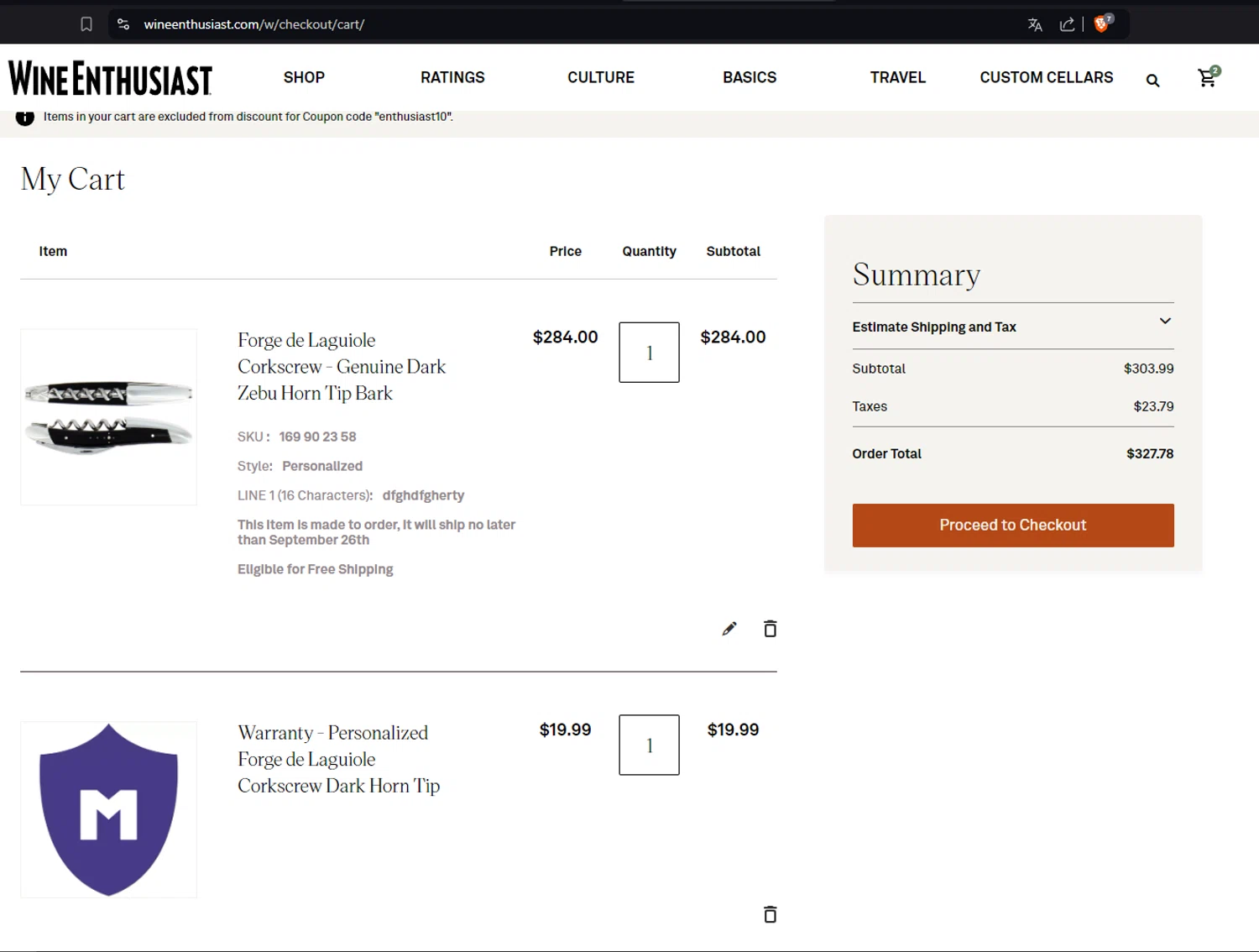The image size is (1259, 952).
Task: Click the browser address bar URL
Action: pyautogui.click(x=254, y=24)
